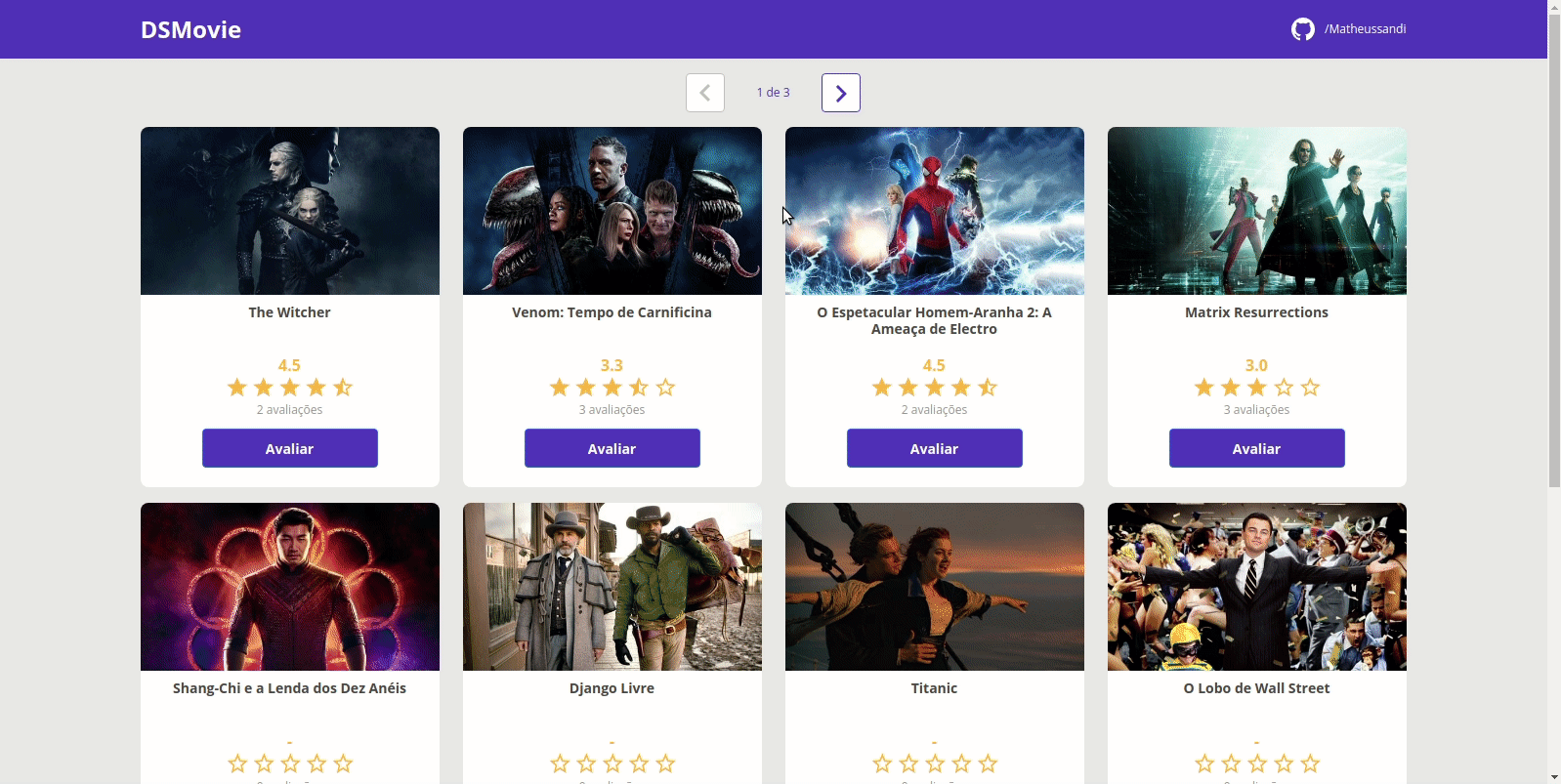Click fourth empty star of Matrix Resurrections
Image resolution: width=1561 pixels, height=784 pixels.
[1284, 388]
